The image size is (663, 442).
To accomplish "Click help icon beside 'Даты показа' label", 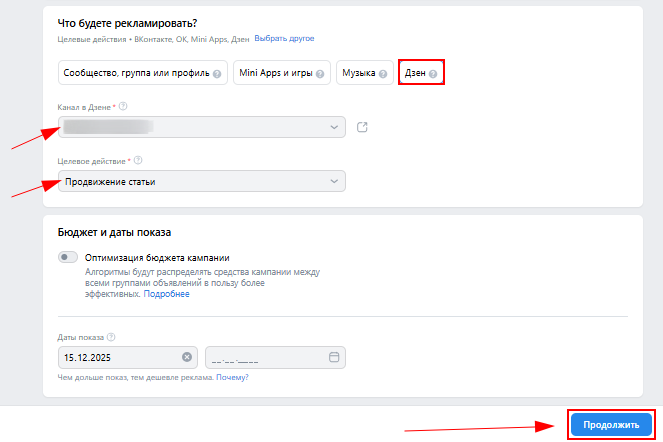I will pyautogui.click(x=111, y=338).
